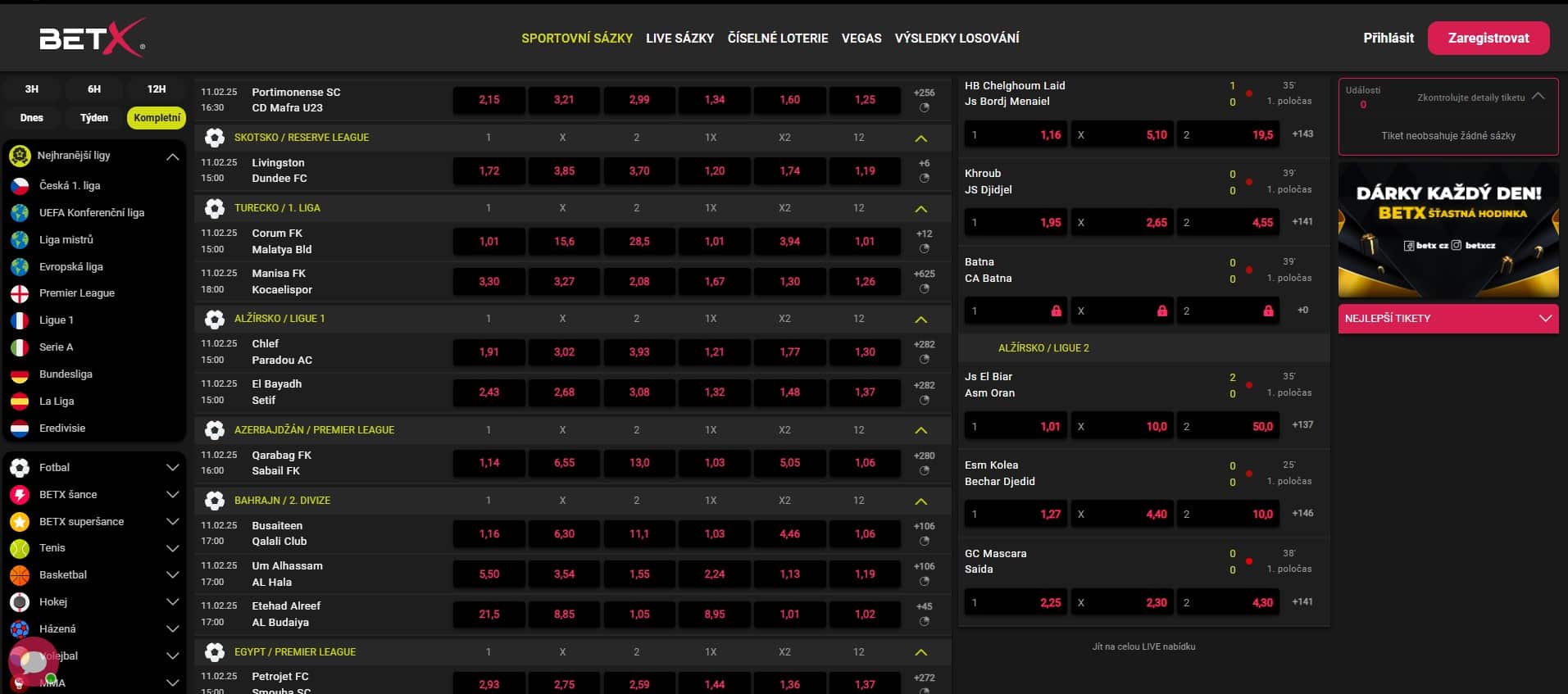Click the Bundesliga Germany flag icon

tap(20, 374)
